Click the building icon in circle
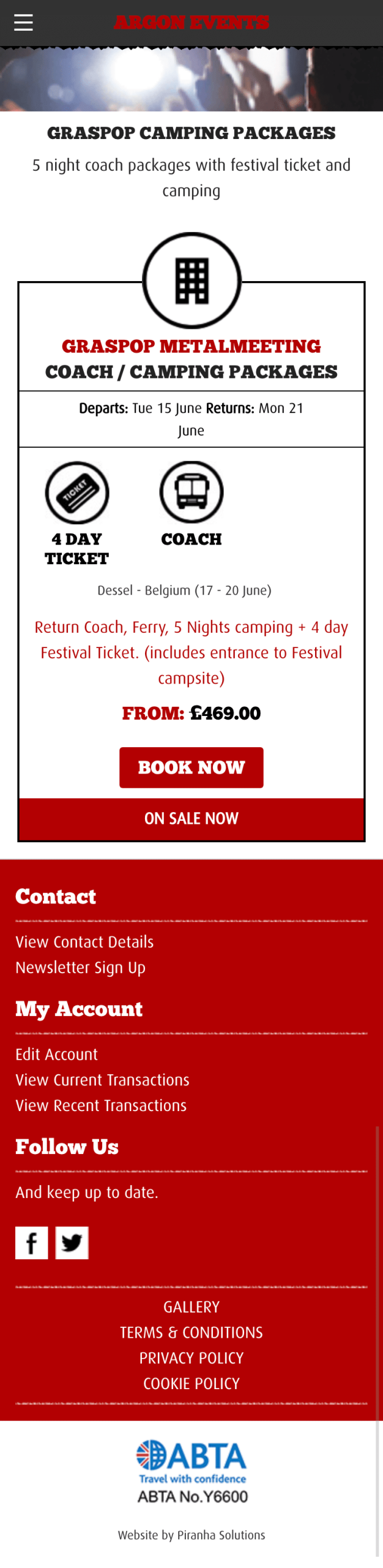The height and width of the screenshot is (1568, 383). [191, 281]
